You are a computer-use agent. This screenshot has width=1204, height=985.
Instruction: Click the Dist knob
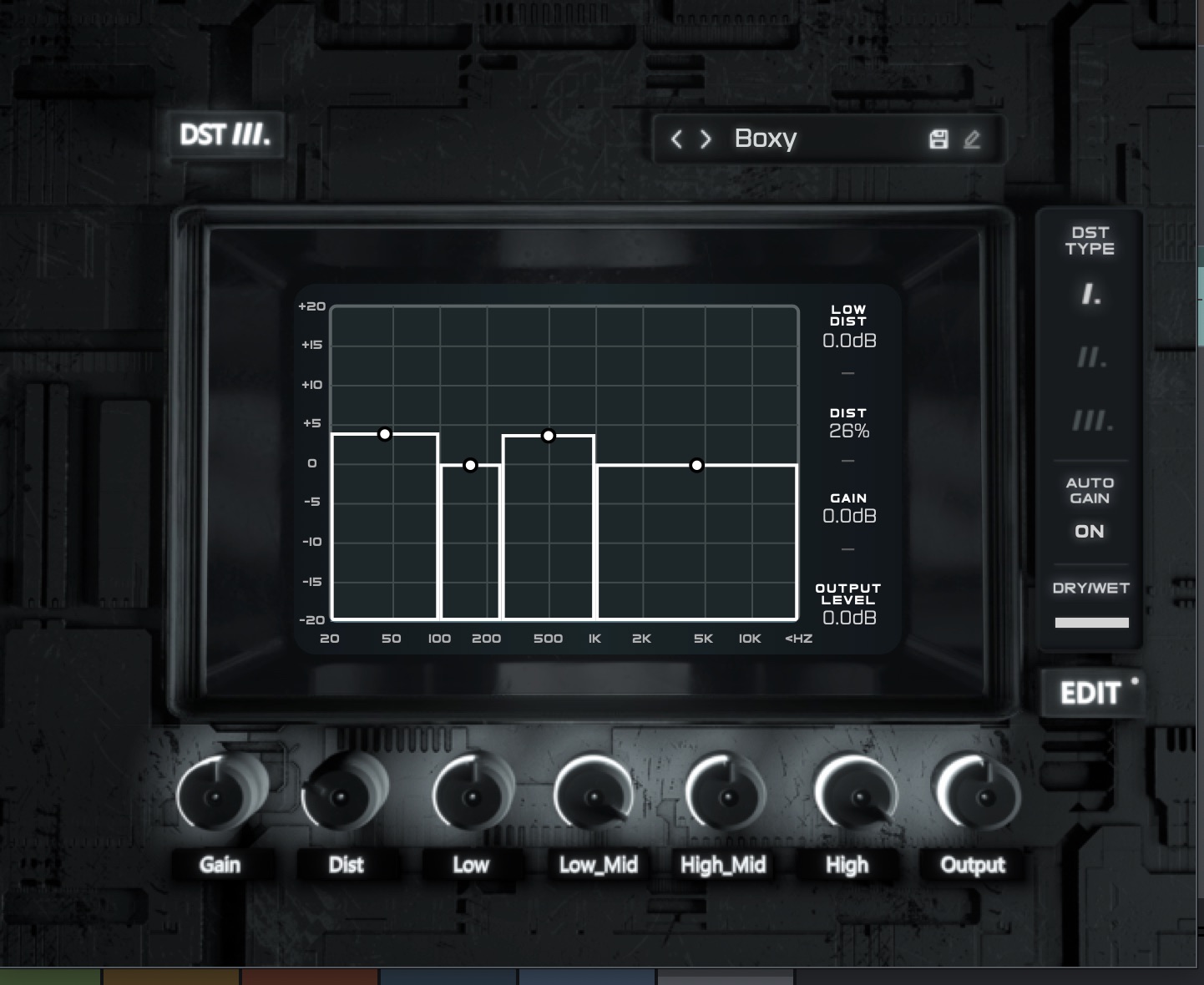[x=342, y=796]
